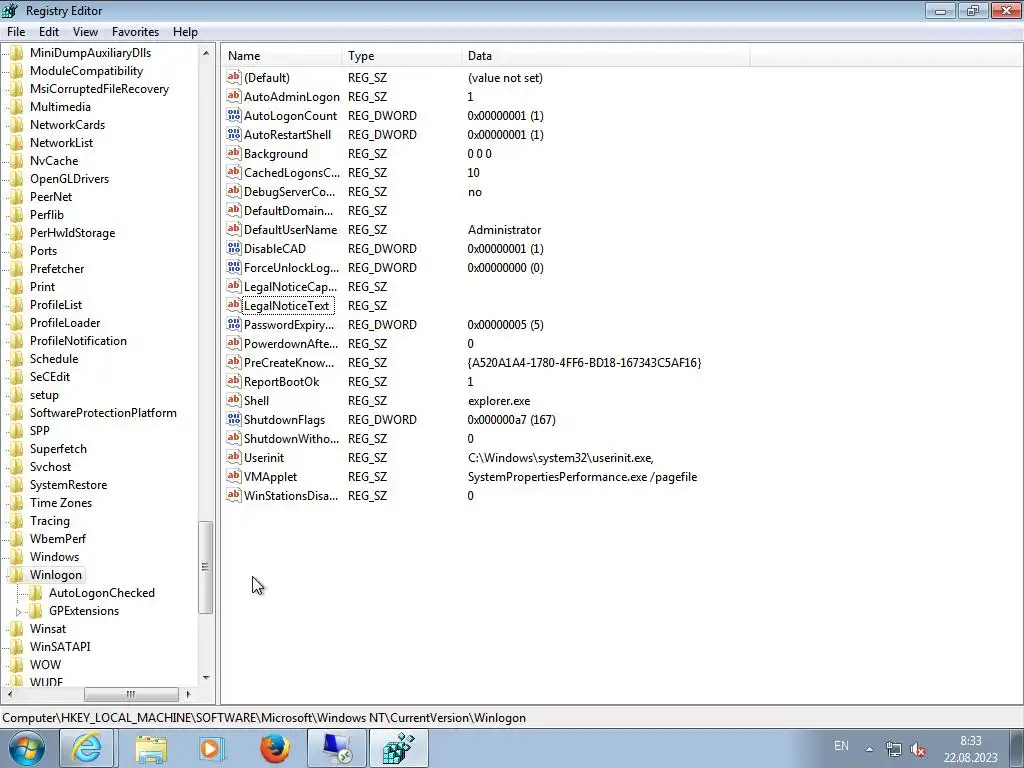Viewport: 1024px width, 768px height.
Task: Click the string icon of DefaultUserName
Action: coord(234,229)
